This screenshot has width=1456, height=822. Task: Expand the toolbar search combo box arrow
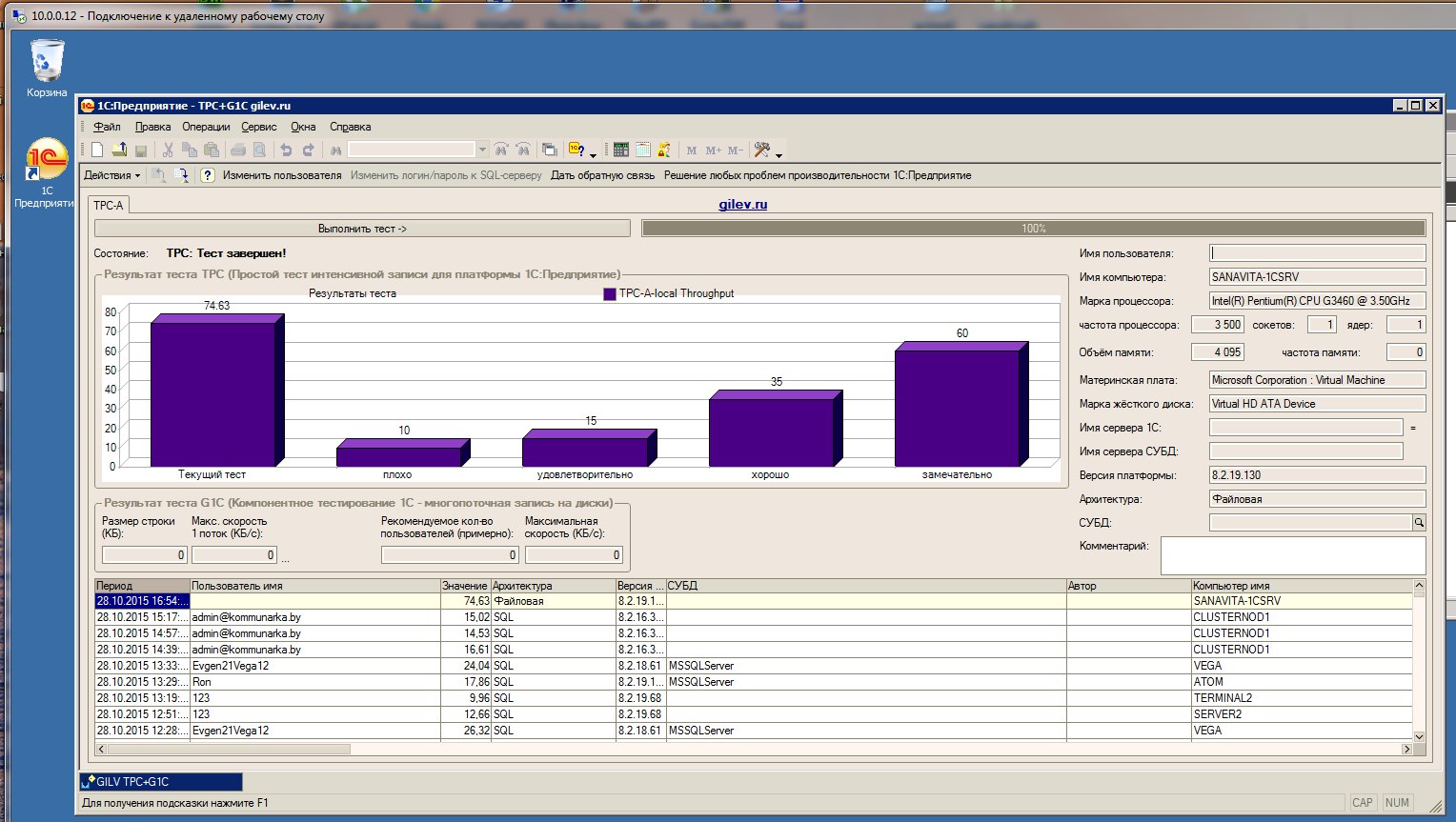click(x=482, y=150)
